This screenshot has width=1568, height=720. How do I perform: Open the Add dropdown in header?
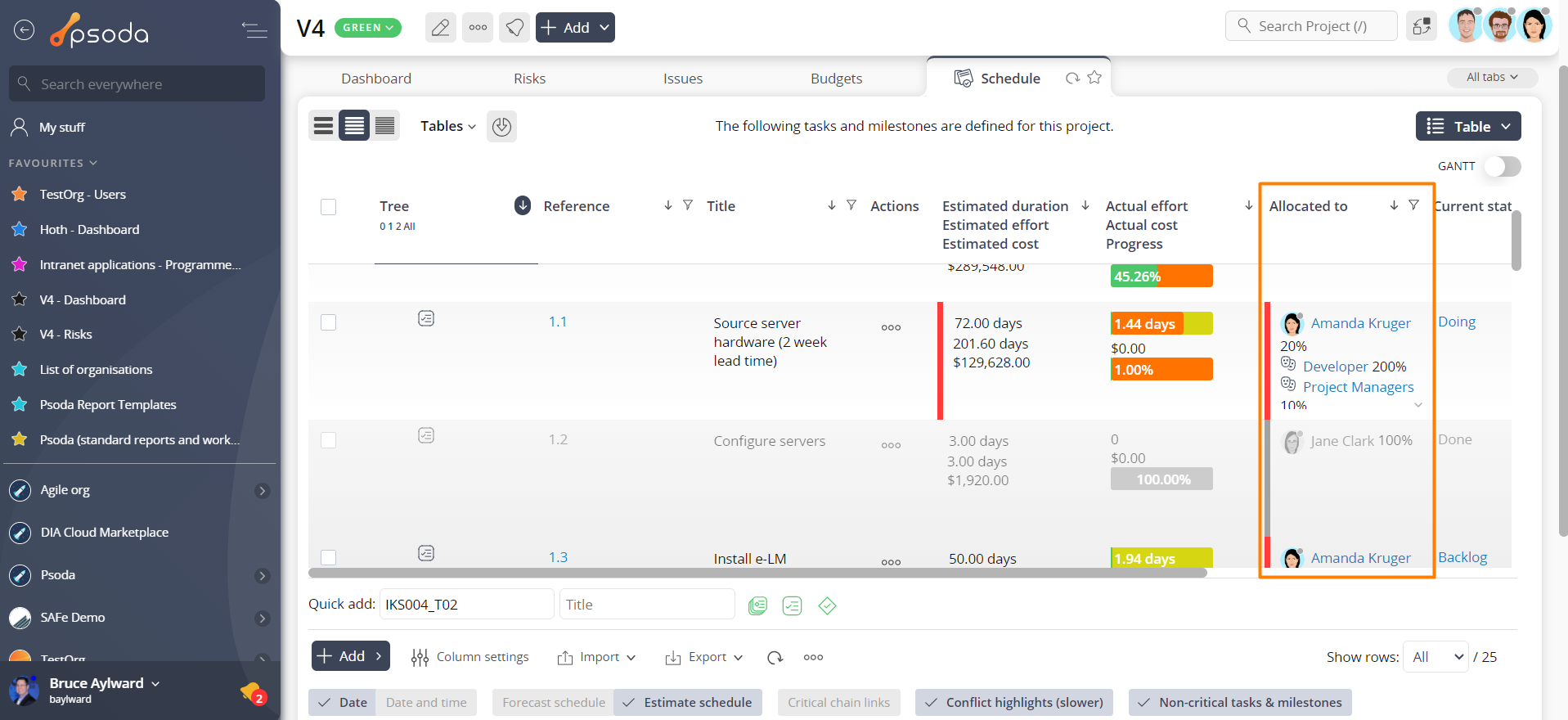click(575, 28)
